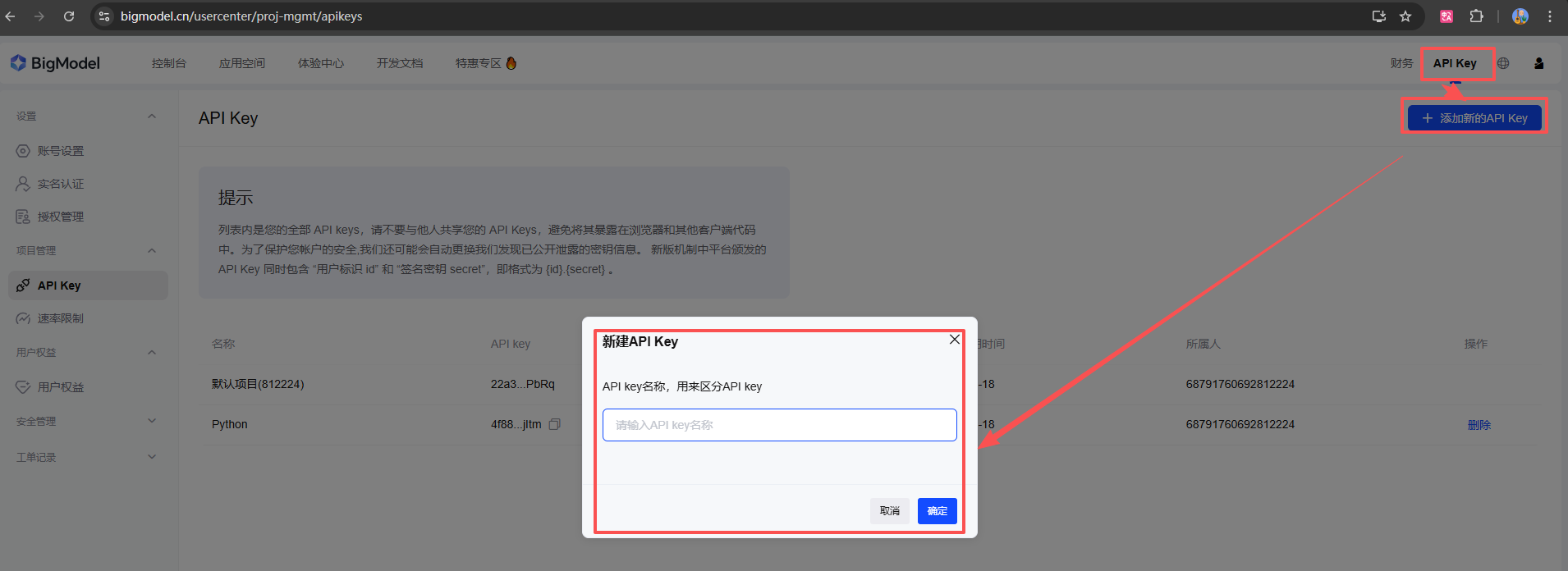Open the user account icon
This screenshot has height=571, width=1568.
coord(1539,63)
